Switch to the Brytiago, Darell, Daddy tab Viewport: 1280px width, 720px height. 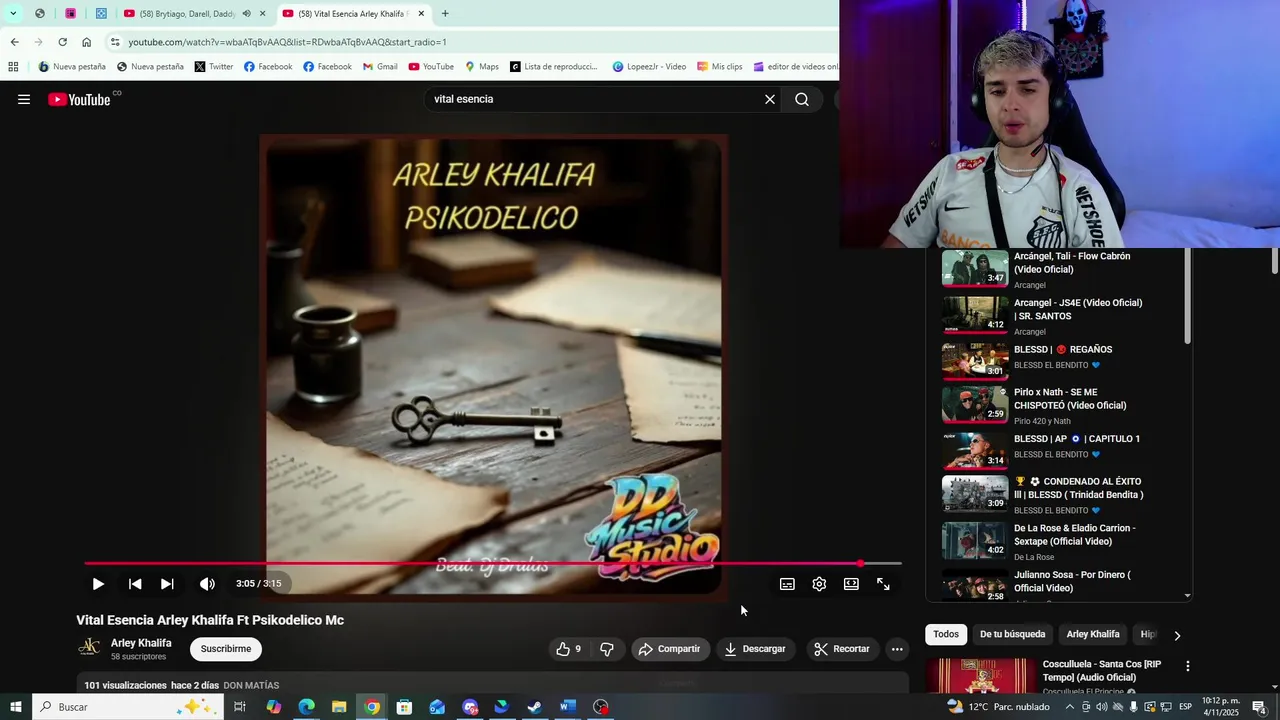tap(189, 14)
